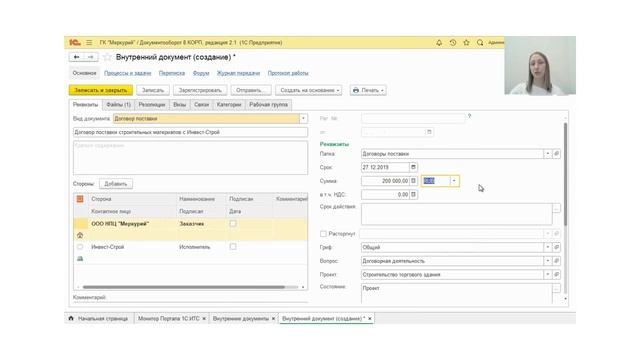The width and height of the screenshot is (640, 360).
Task: Click ellipsis button for Срок действия
Action: (x=556, y=208)
